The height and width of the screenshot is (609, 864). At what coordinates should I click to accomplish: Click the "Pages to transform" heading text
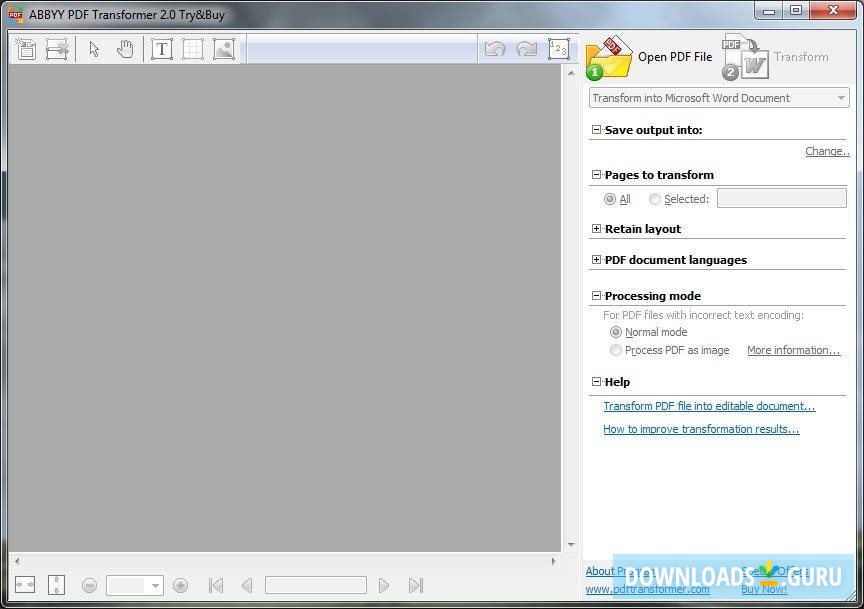[x=659, y=175]
